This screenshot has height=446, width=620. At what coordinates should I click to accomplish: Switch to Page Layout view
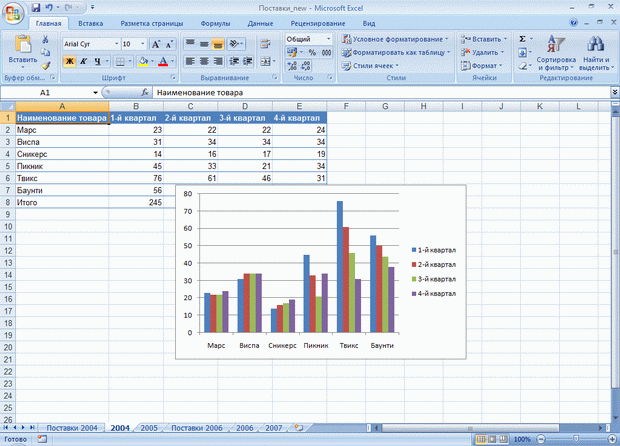pyautogui.click(x=492, y=439)
